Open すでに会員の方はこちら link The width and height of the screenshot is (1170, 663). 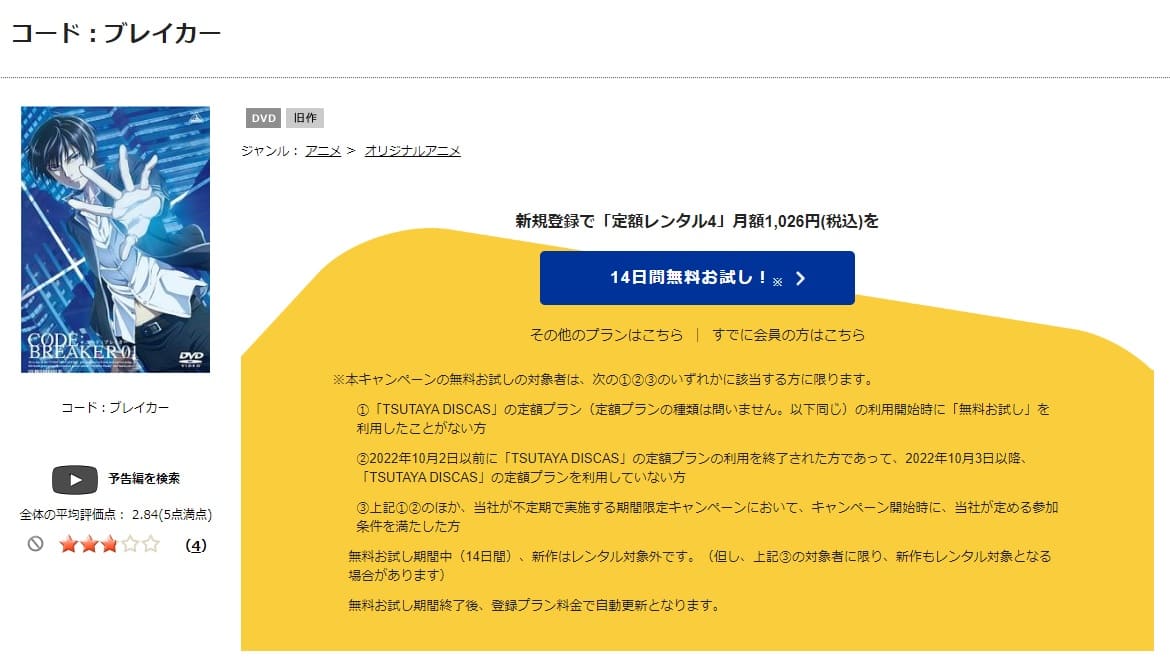coord(788,335)
